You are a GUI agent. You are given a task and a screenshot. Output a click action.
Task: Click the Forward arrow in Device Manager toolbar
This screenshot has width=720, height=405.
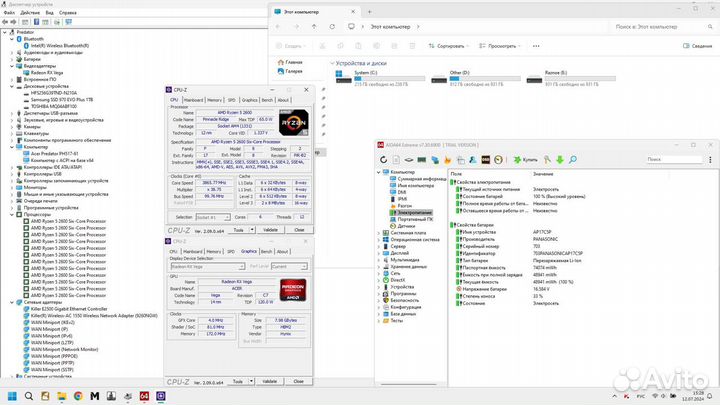pyautogui.click(x=13, y=22)
